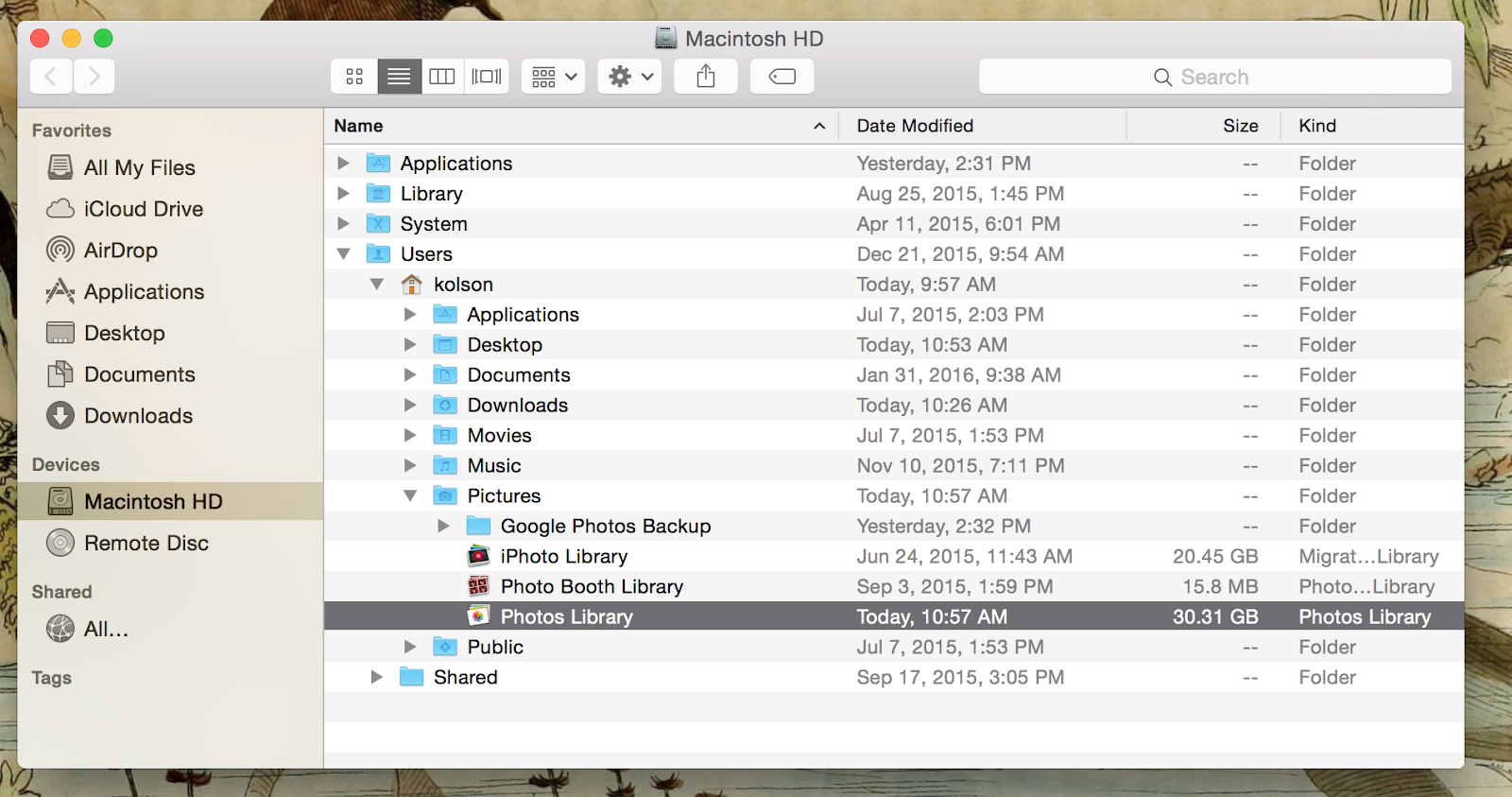Click the Search field
Screen dimensions: 1512x797
pos(1215,77)
